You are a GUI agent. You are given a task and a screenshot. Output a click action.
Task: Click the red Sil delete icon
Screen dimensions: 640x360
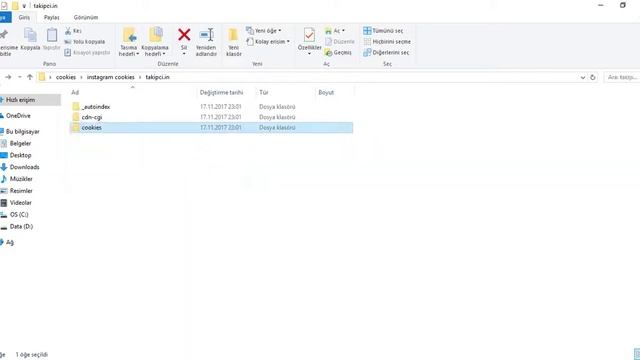(184, 35)
